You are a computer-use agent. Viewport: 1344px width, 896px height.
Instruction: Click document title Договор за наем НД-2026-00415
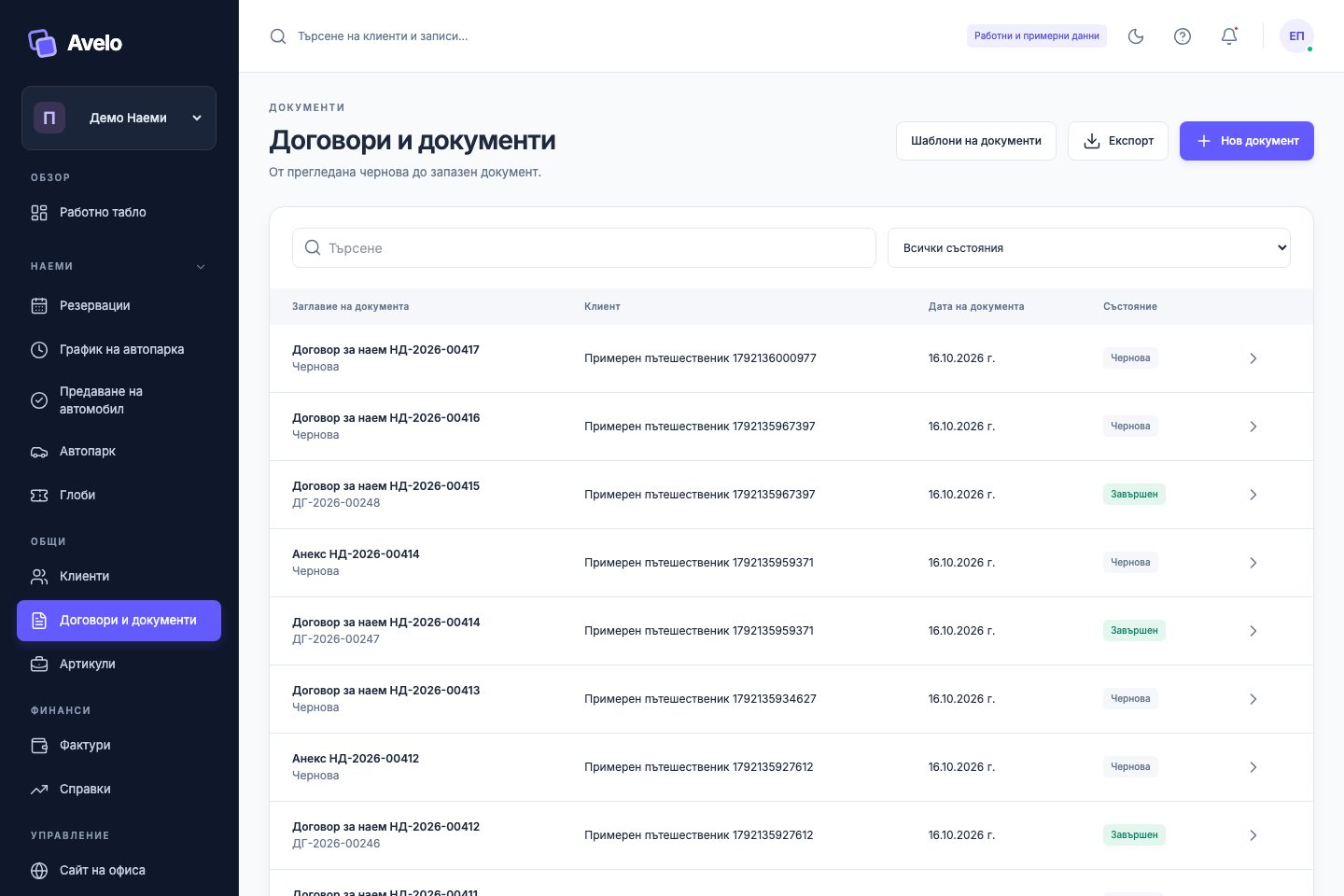(x=386, y=486)
